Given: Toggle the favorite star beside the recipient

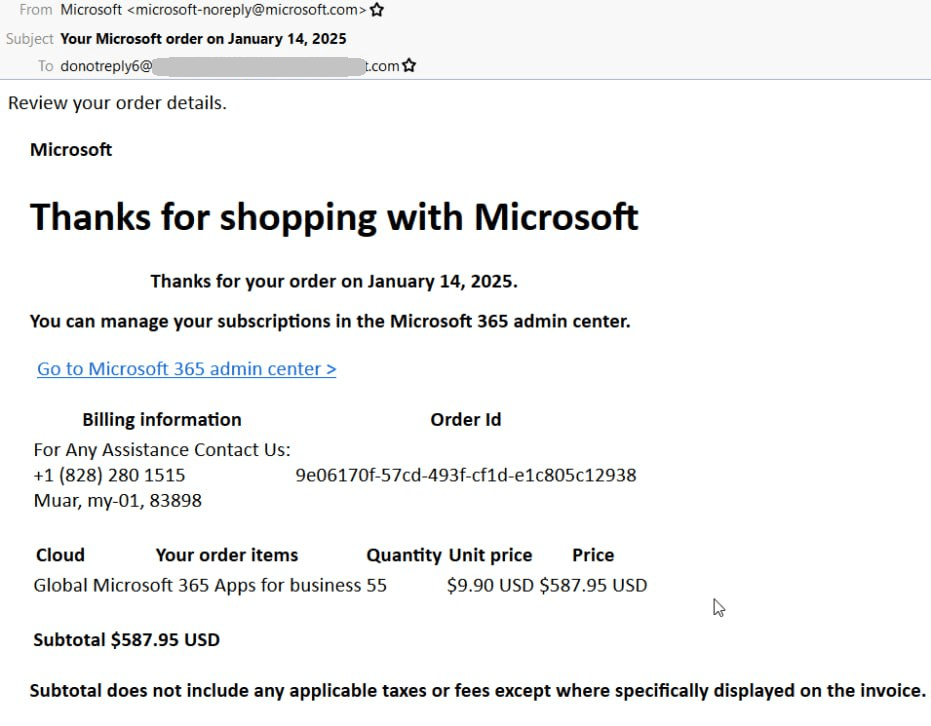Looking at the screenshot, I should (x=407, y=65).
